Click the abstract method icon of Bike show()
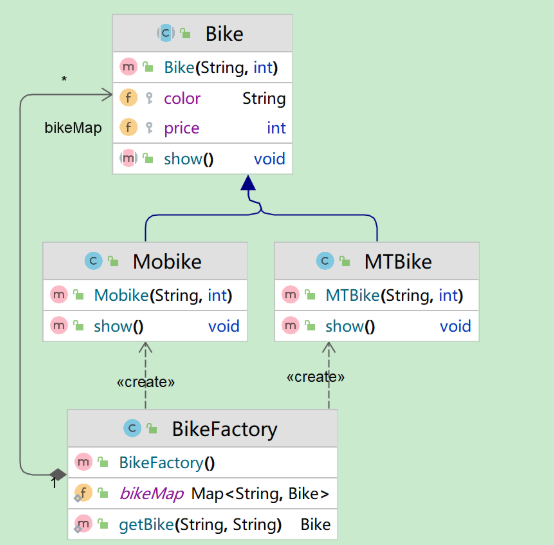The width and height of the screenshot is (554, 545). click(128, 158)
